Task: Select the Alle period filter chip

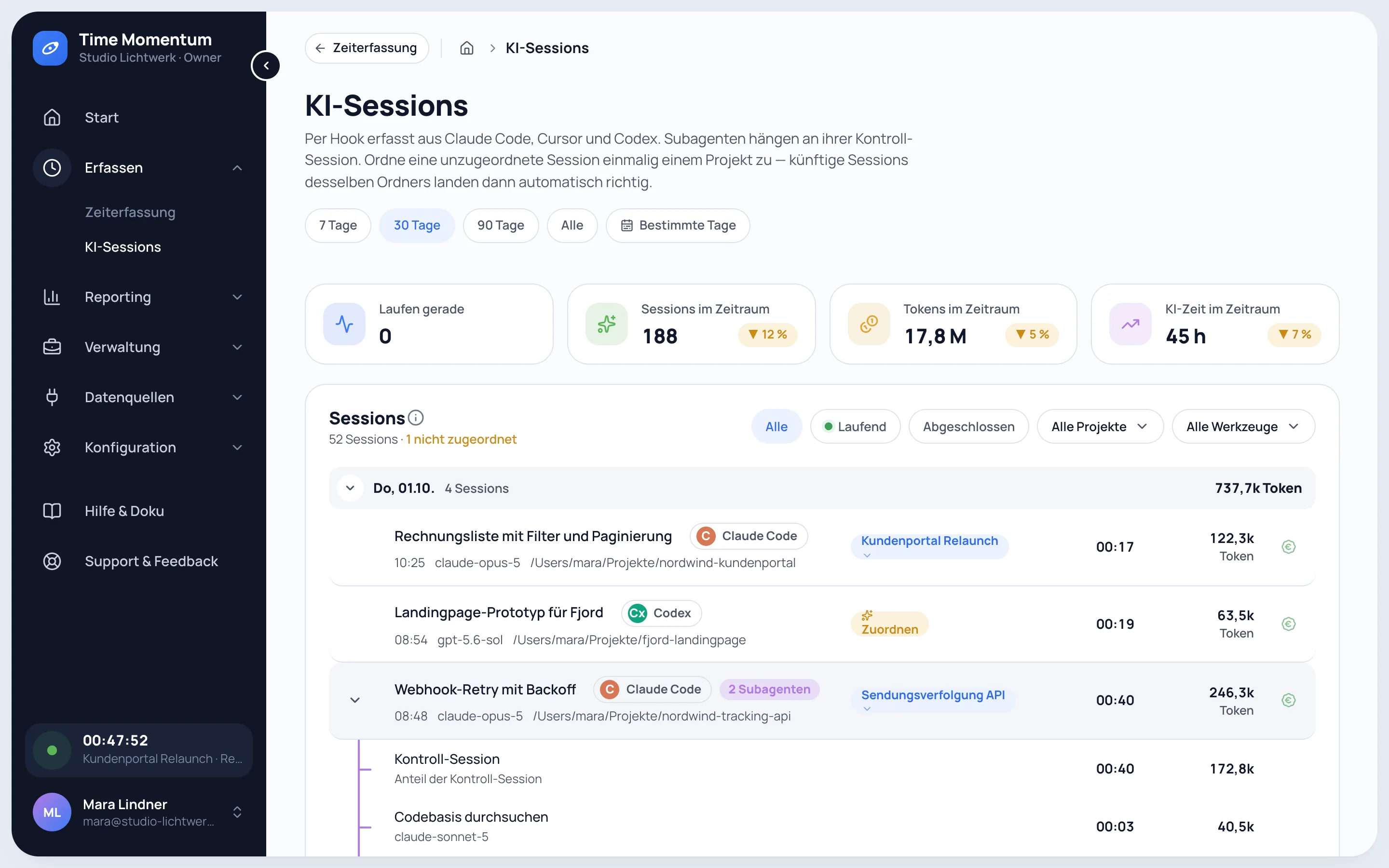Action: (572, 226)
